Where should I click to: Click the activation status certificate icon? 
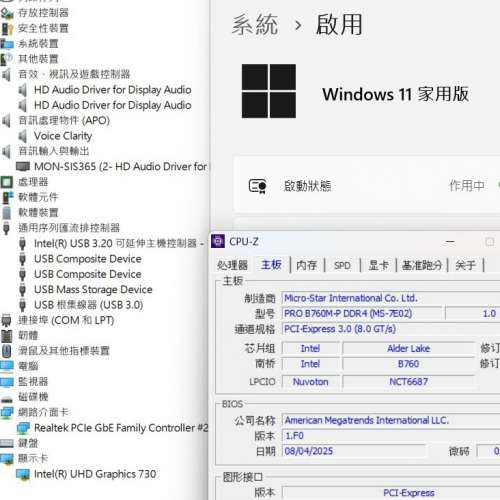click(x=257, y=186)
